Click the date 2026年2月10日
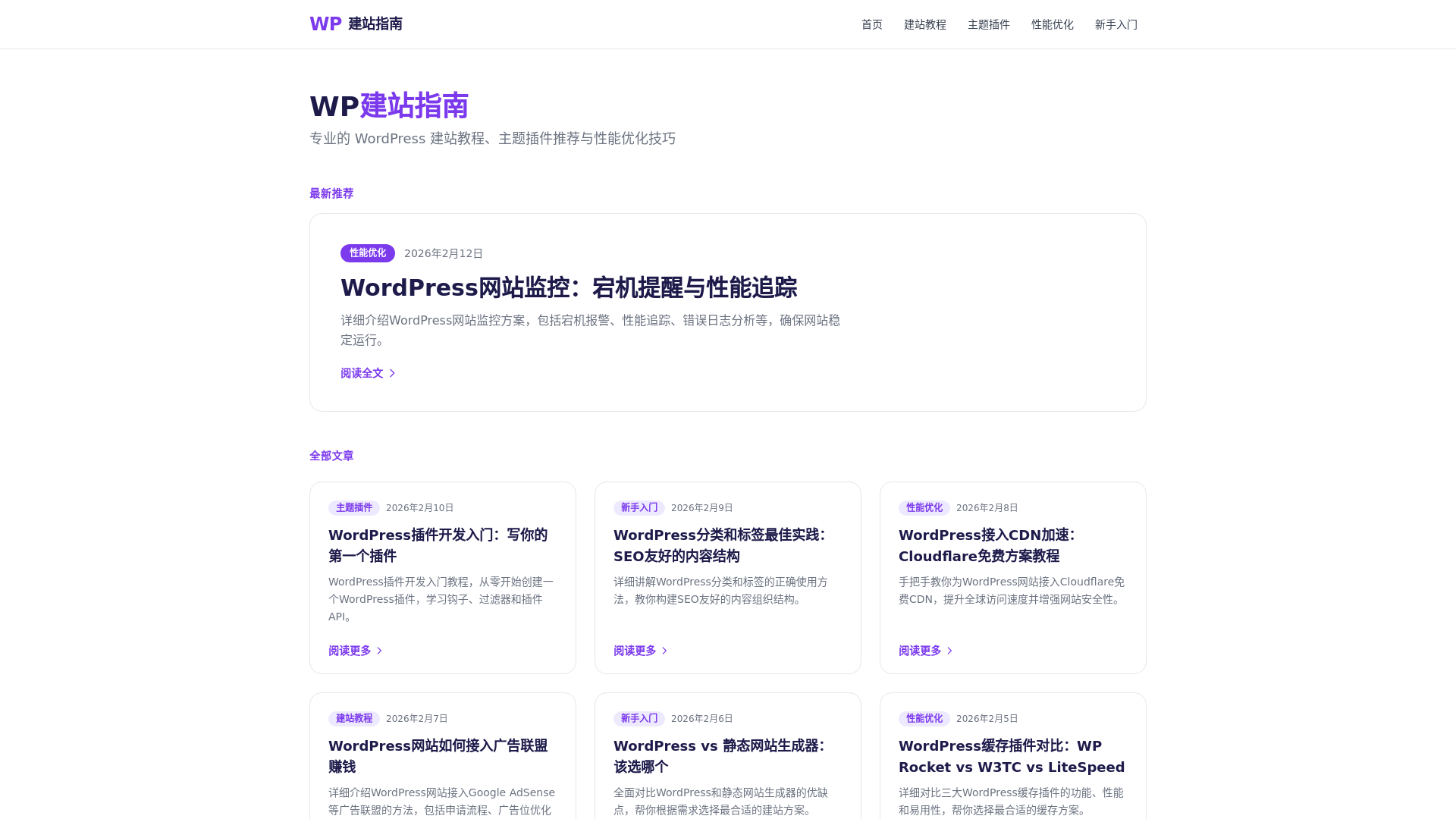The width and height of the screenshot is (1456, 819). (x=420, y=507)
